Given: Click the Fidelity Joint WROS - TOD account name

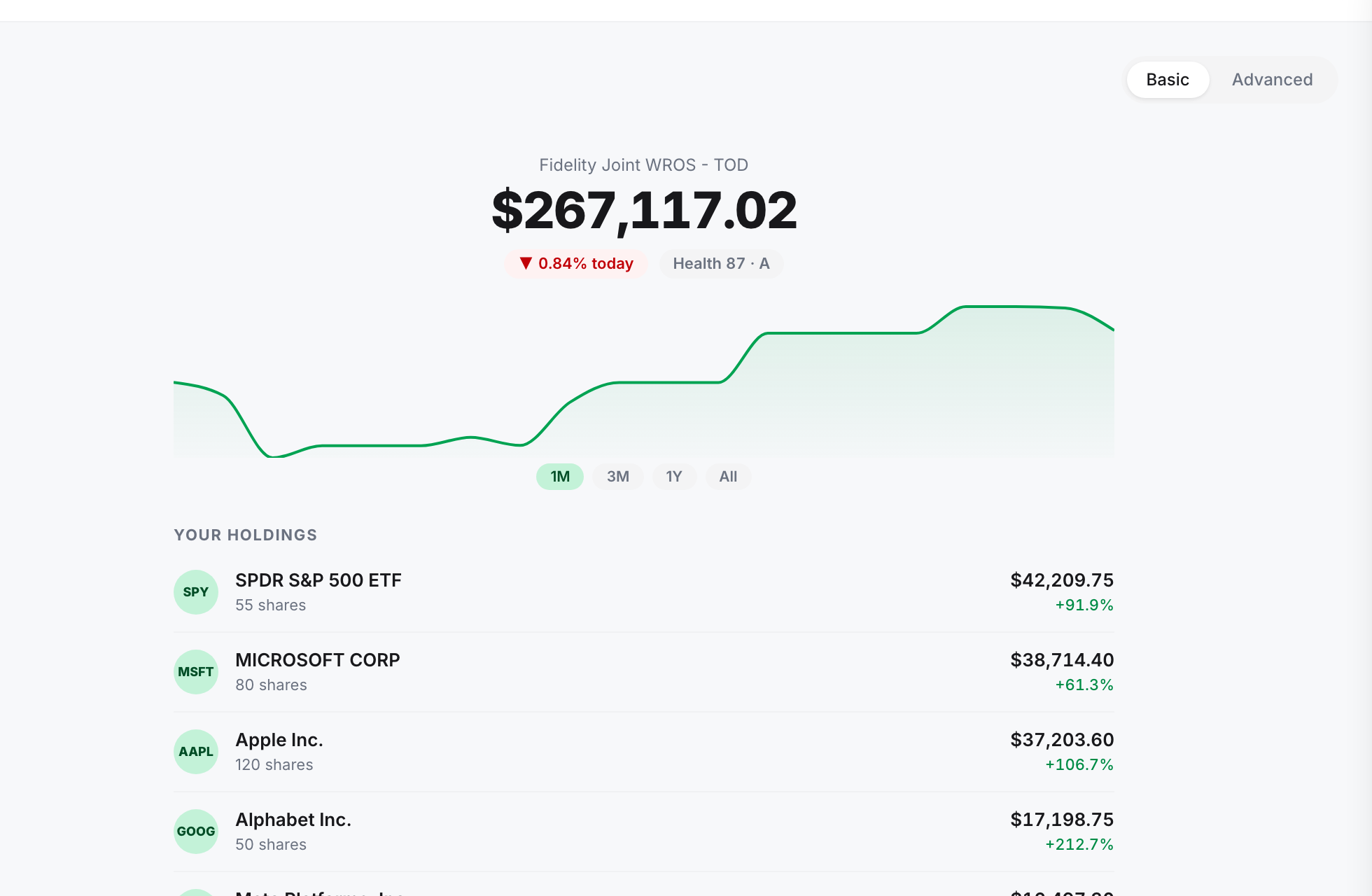Looking at the screenshot, I should [x=644, y=165].
